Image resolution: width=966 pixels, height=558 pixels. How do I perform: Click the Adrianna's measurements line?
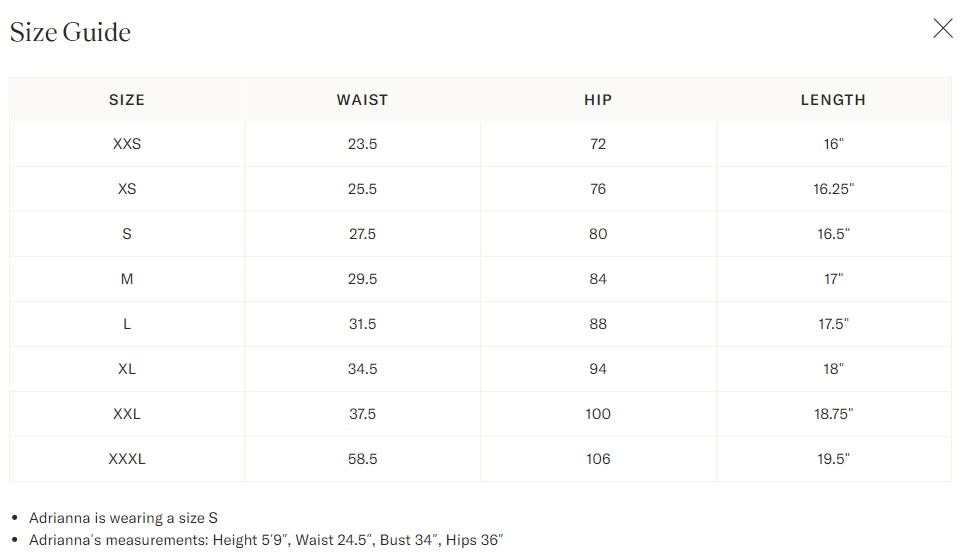coord(266,540)
